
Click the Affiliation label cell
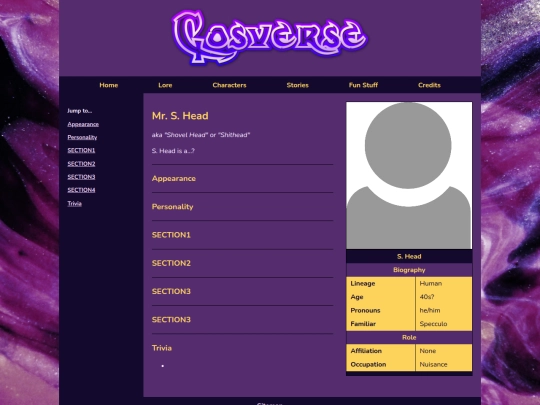[381, 351]
